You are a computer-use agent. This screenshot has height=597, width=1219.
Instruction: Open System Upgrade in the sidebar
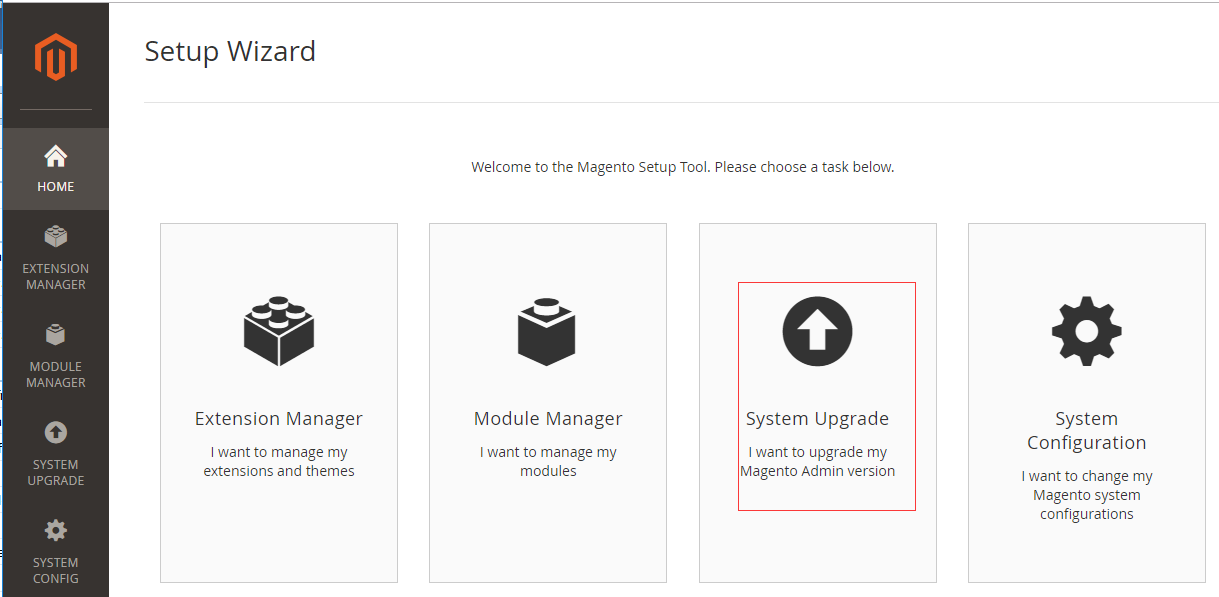coord(56,455)
